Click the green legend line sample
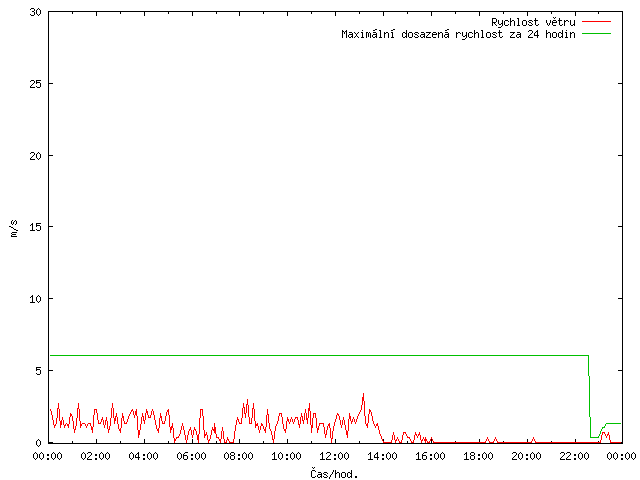This screenshot has width=640, height=480. [x=596, y=34]
